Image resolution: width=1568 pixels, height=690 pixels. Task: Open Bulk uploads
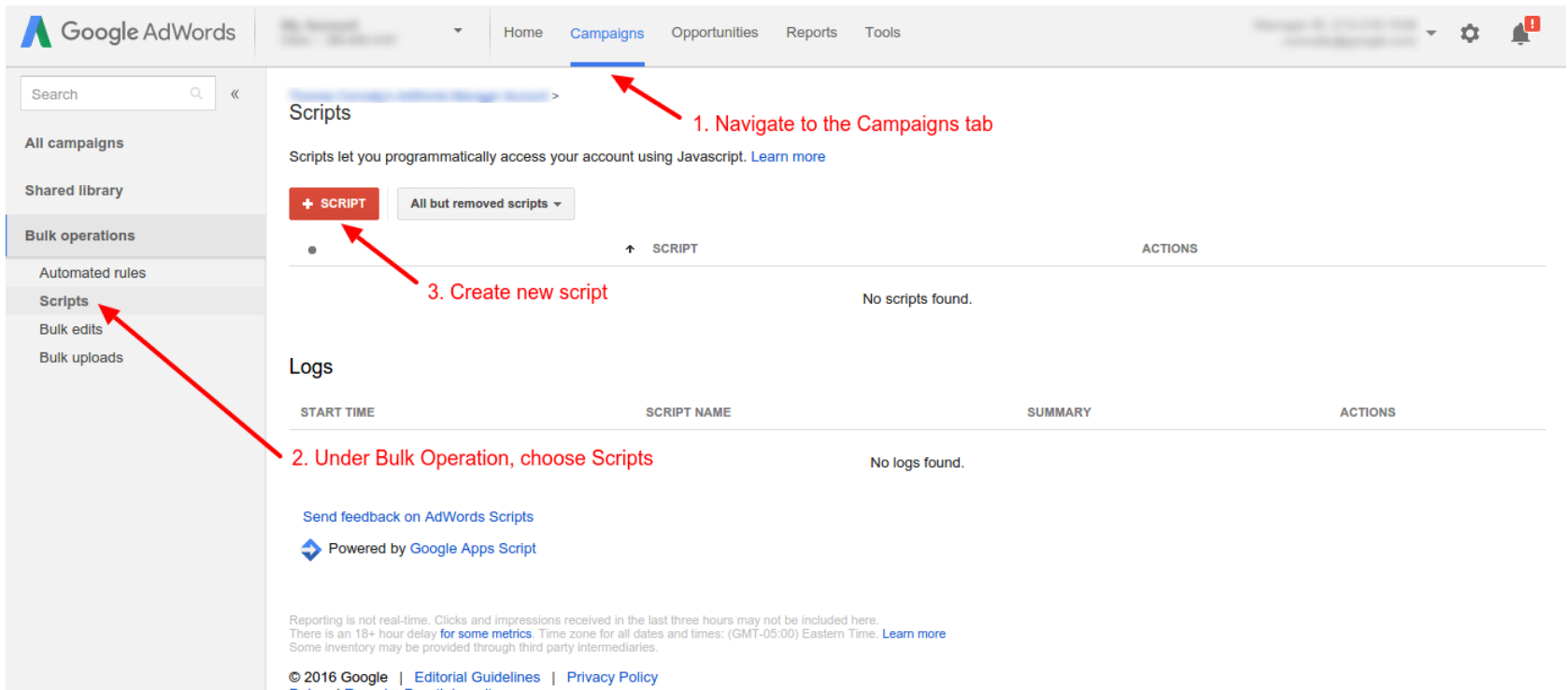pyautogui.click(x=81, y=357)
